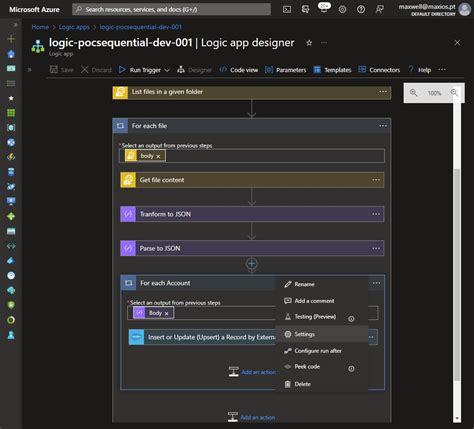Open the Dashboard icon in left sidebar
Viewport: 474px width, 429px height.
(11, 69)
